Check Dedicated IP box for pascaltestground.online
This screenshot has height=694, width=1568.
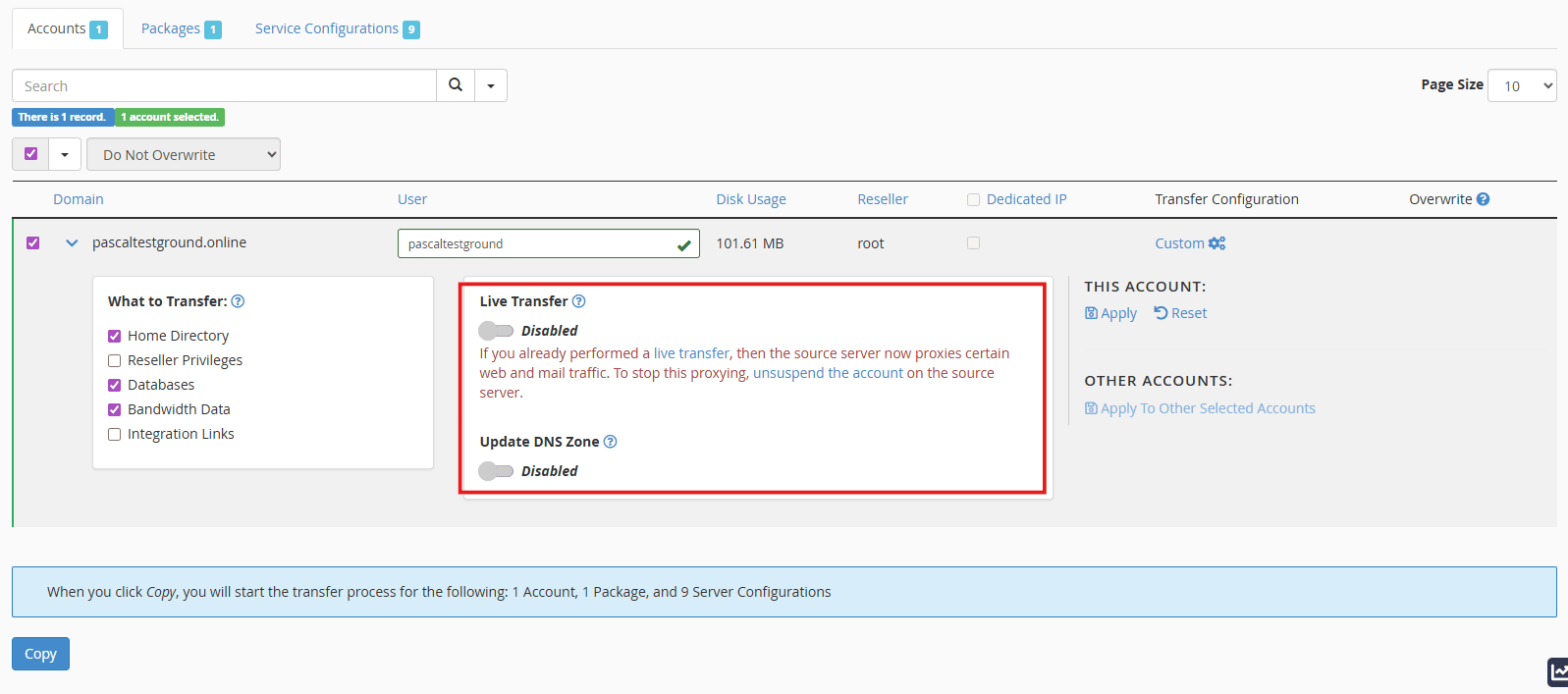click(x=973, y=242)
